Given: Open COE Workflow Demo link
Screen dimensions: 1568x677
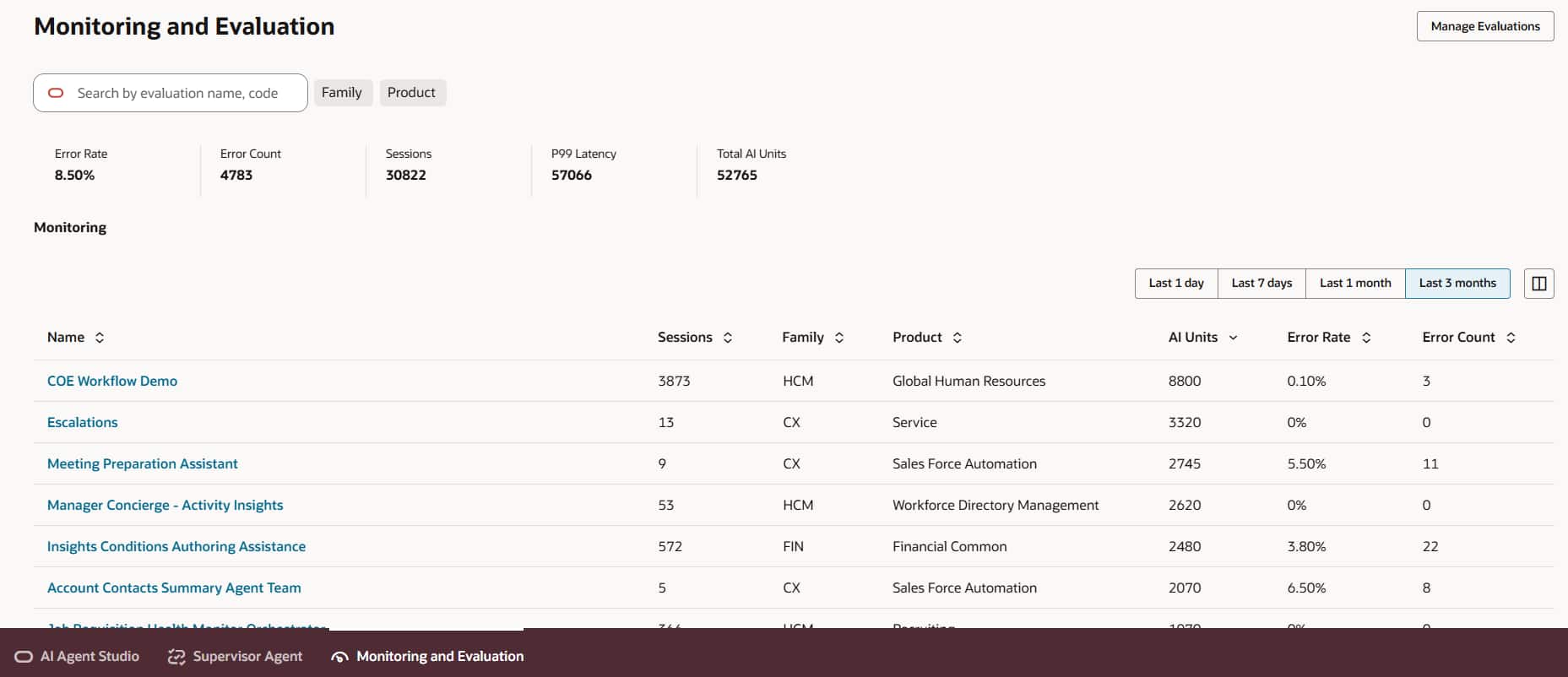Looking at the screenshot, I should (x=112, y=382).
